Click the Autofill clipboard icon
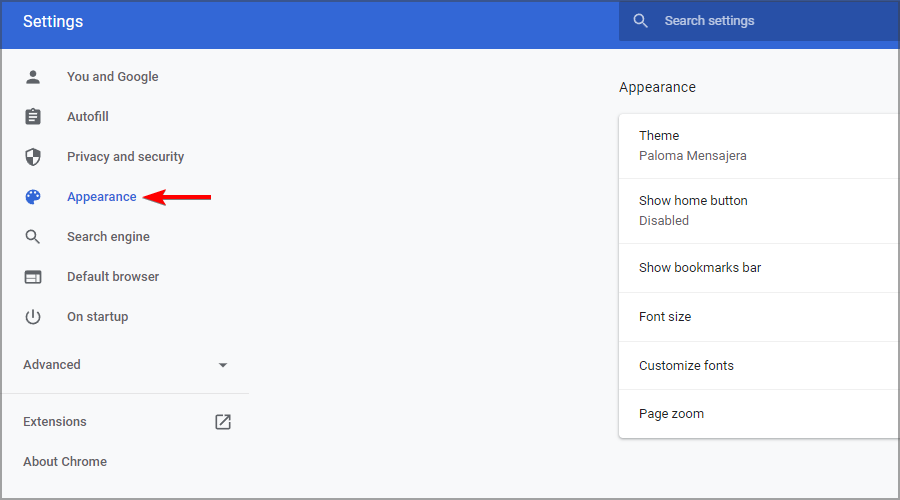The width and height of the screenshot is (900, 500). tap(33, 117)
